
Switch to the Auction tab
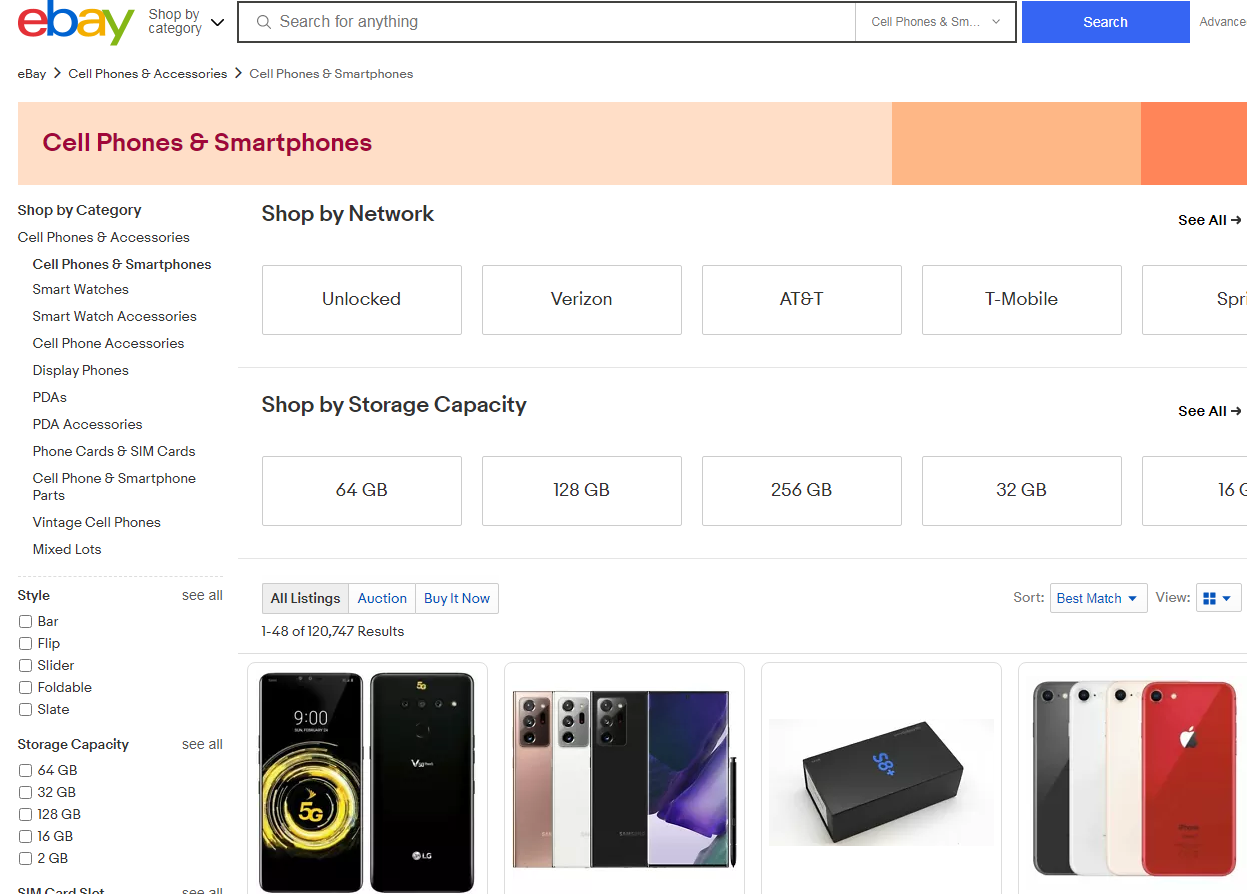click(x=382, y=598)
